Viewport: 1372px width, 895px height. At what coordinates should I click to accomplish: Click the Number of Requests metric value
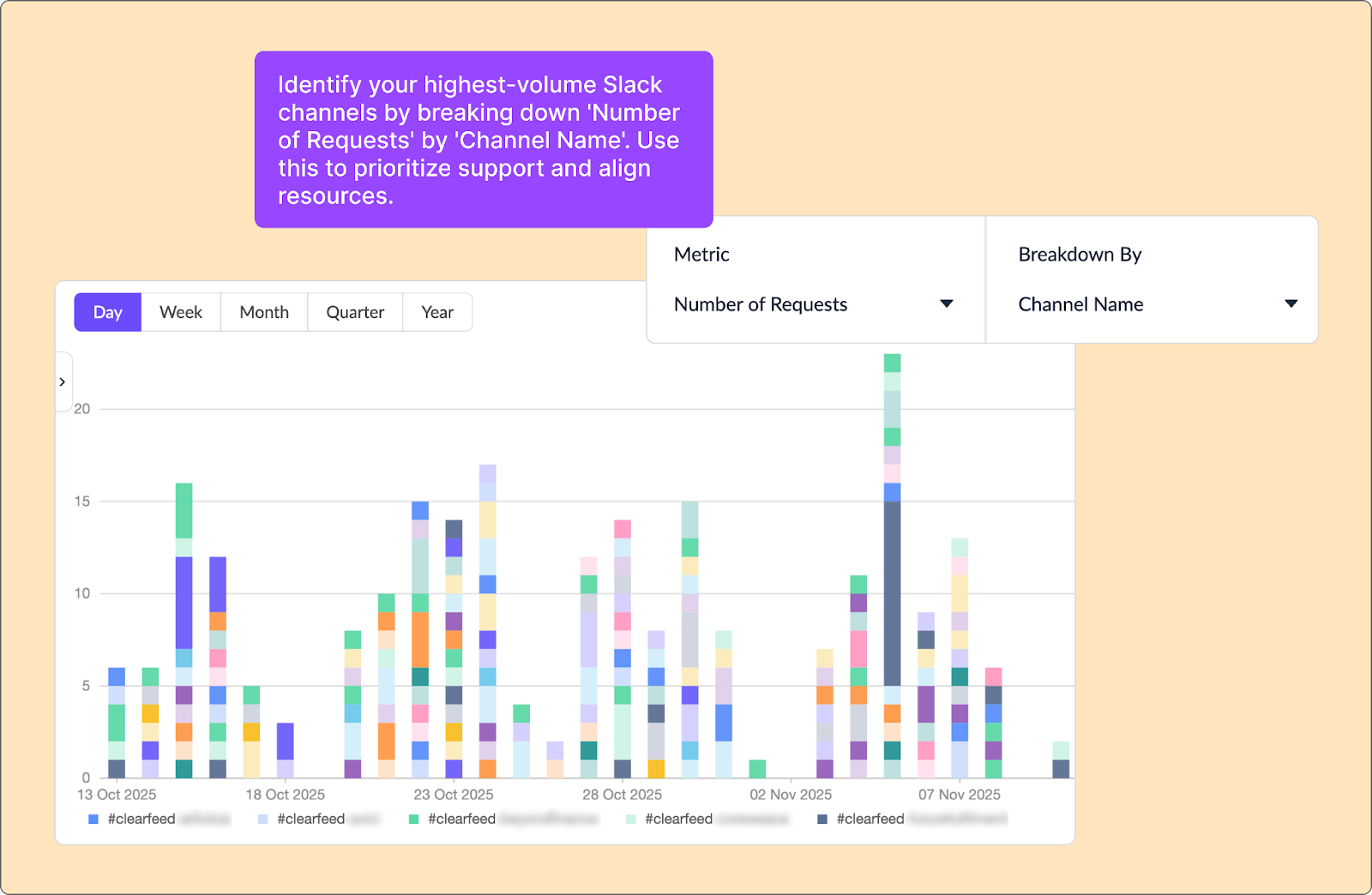761,304
